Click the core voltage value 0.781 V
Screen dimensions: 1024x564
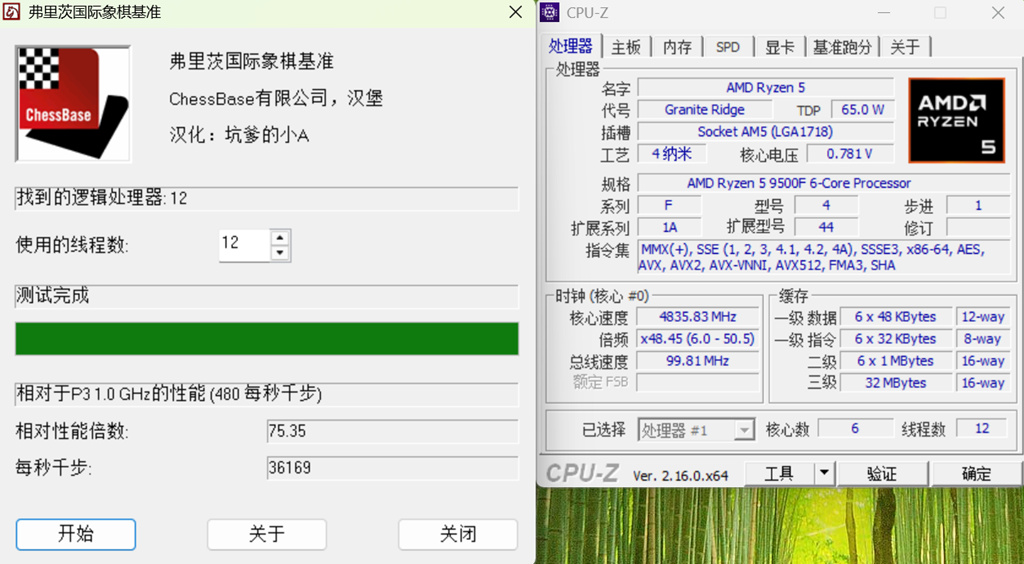(x=850, y=153)
